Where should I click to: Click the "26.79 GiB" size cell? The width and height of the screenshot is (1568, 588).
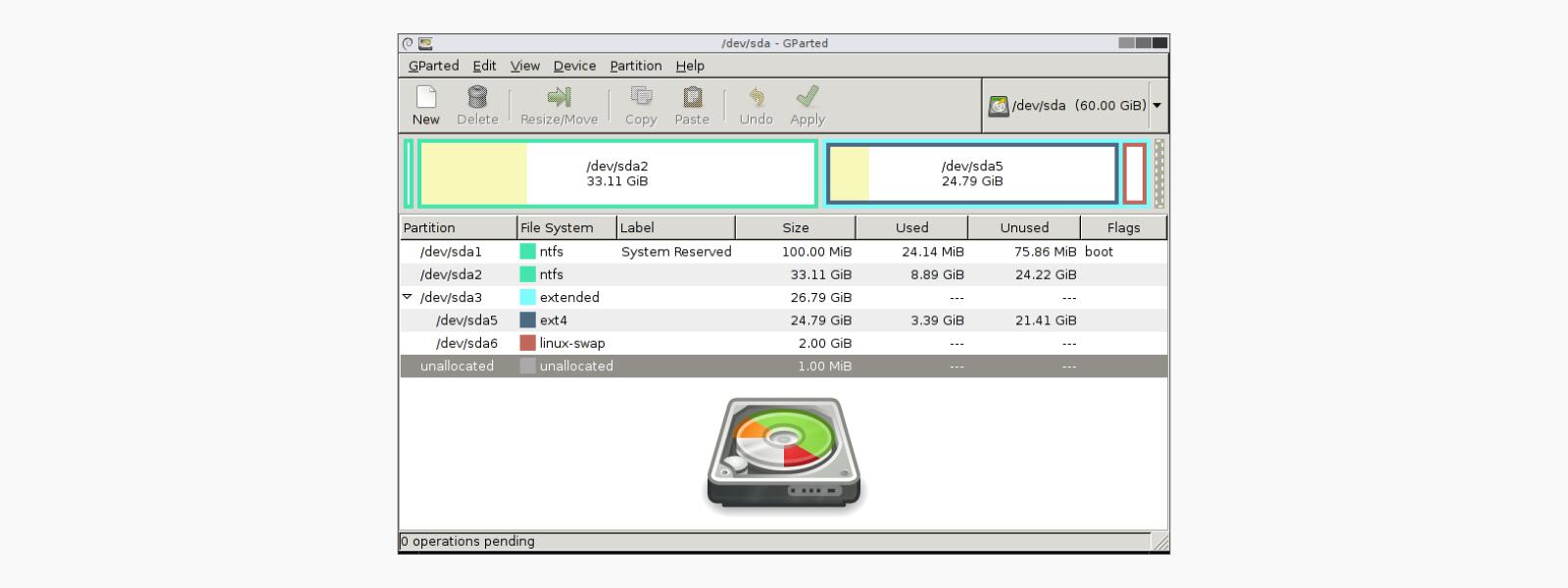point(820,297)
